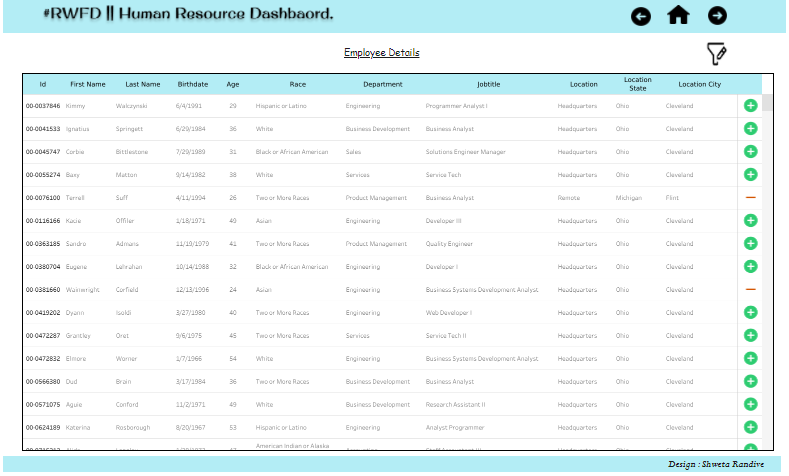Click orange minus icon for Wainwright row
The image size is (789, 476).
[750, 289]
